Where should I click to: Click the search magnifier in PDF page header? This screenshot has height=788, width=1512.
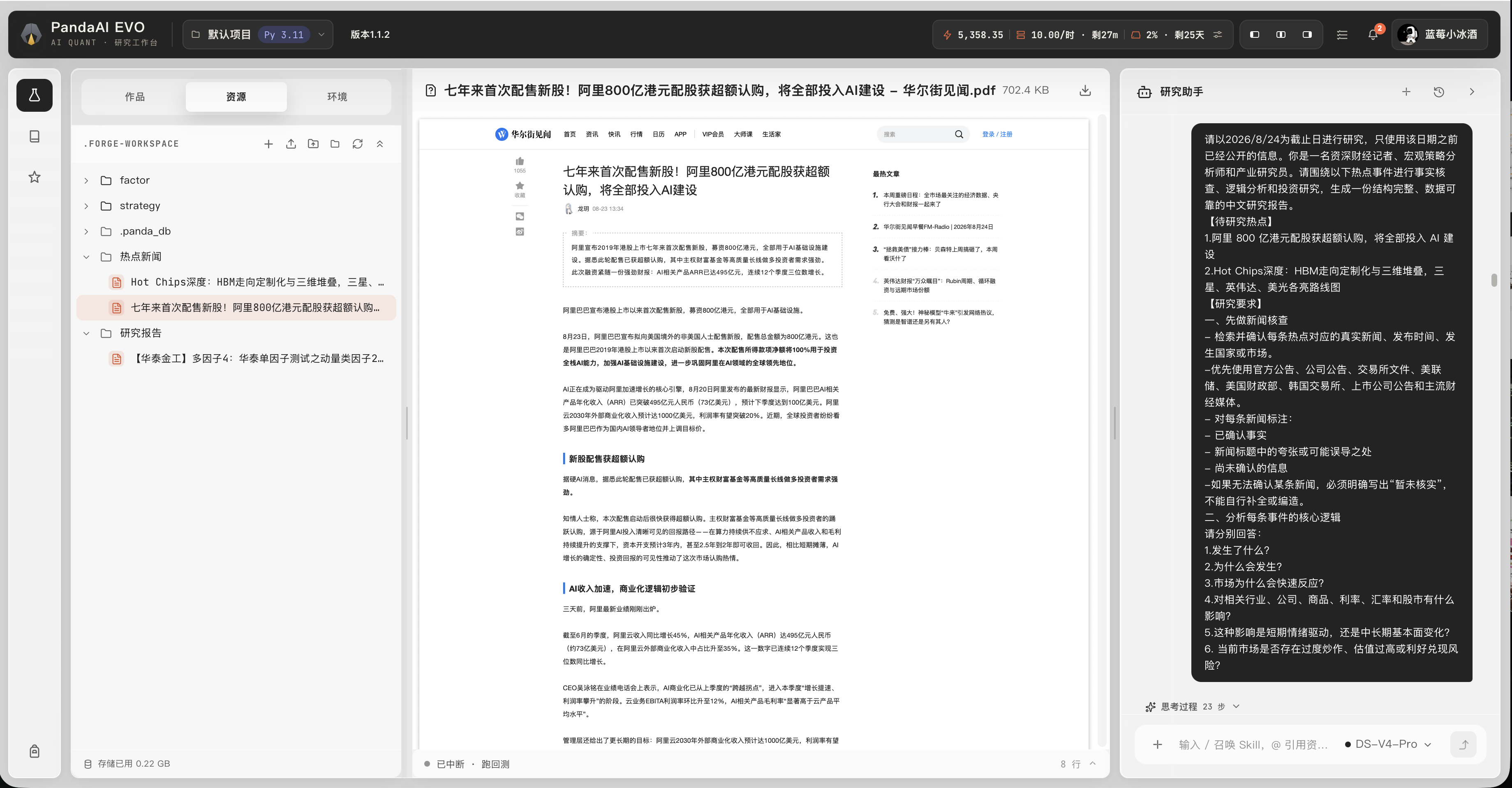(959, 134)
